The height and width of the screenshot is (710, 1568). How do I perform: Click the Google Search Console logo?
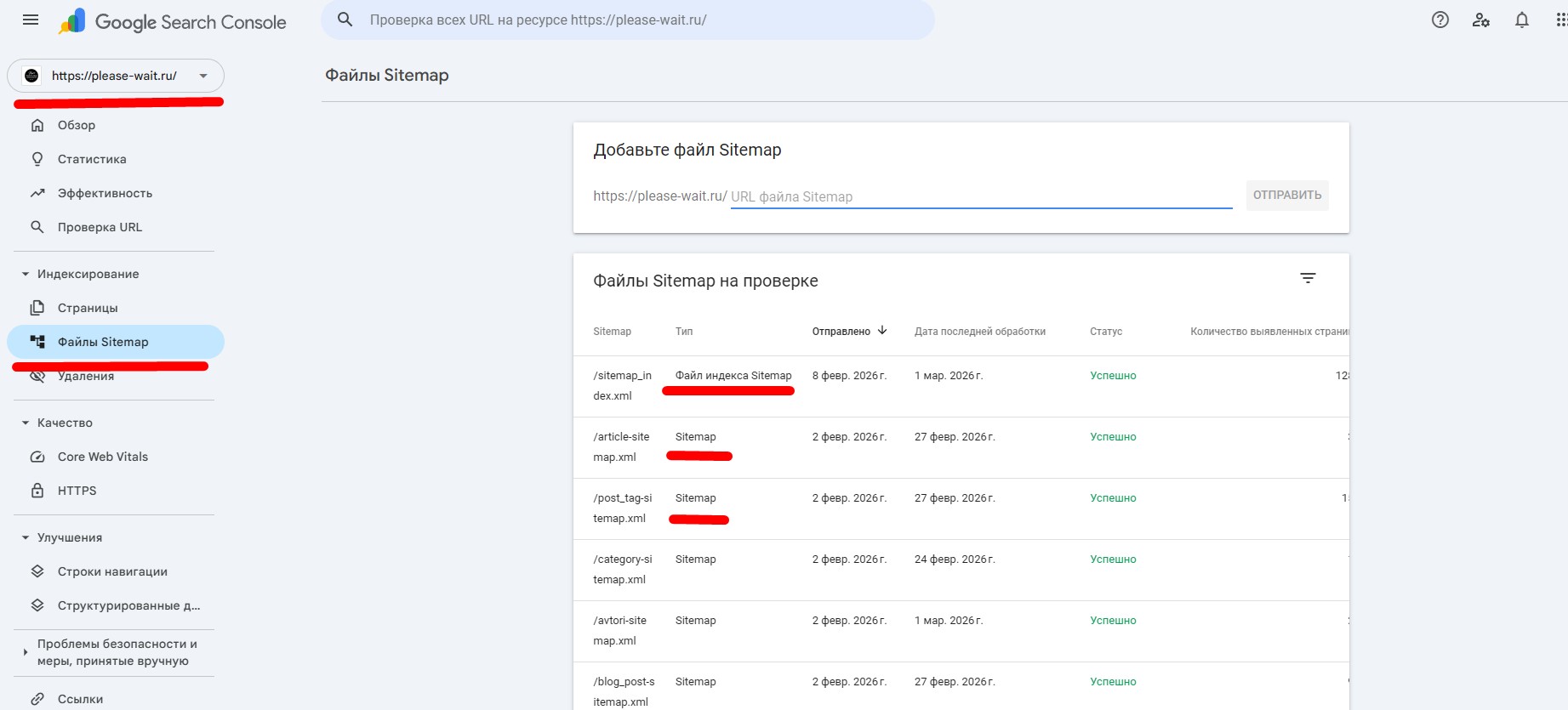173,22
